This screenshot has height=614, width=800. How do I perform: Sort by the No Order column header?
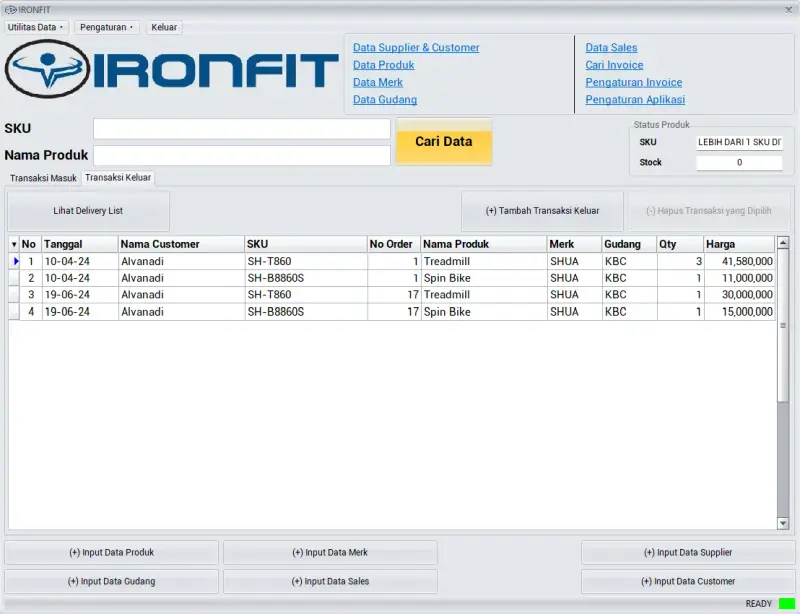point(394,244)
